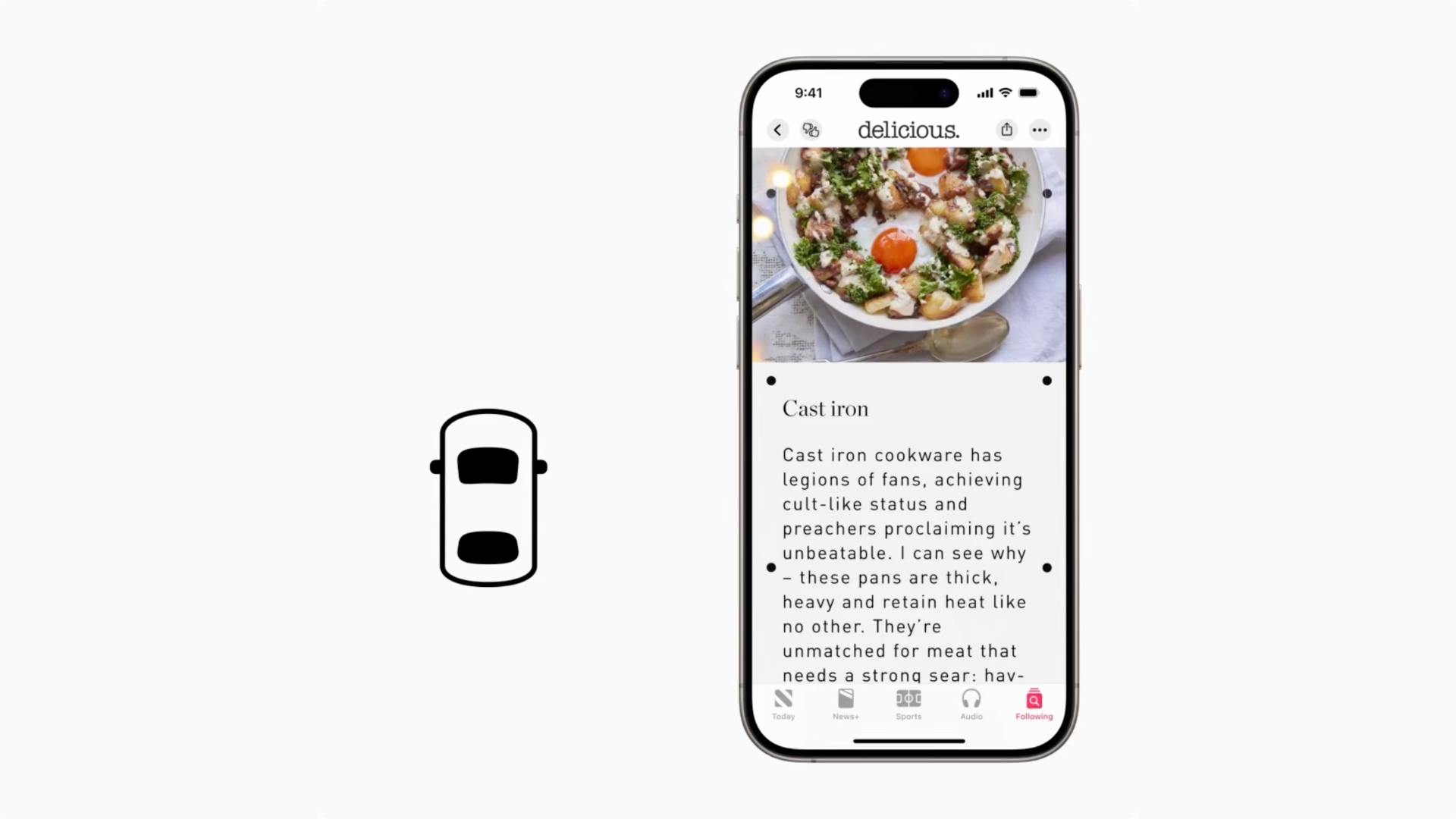
Task: Tap the food dish thumbnail image
Action: (908, 253)
